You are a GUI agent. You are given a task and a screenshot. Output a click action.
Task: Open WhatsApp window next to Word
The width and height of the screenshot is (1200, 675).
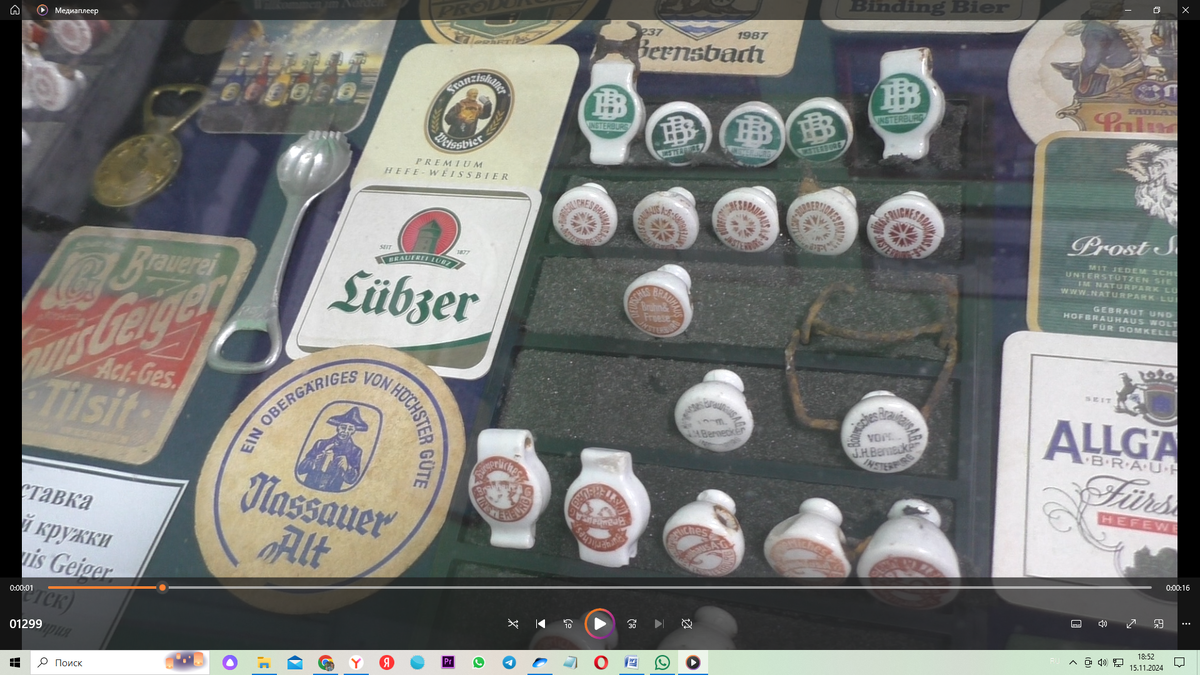[662, 662]
